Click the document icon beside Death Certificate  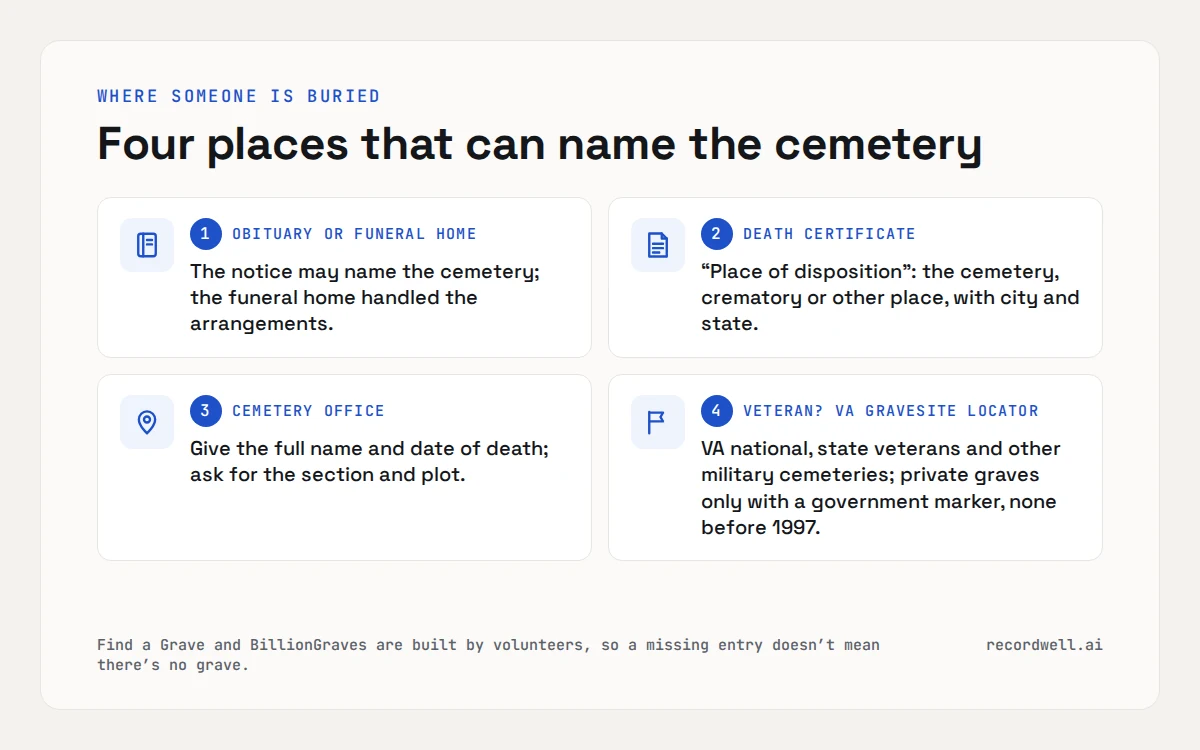point(658,245)
